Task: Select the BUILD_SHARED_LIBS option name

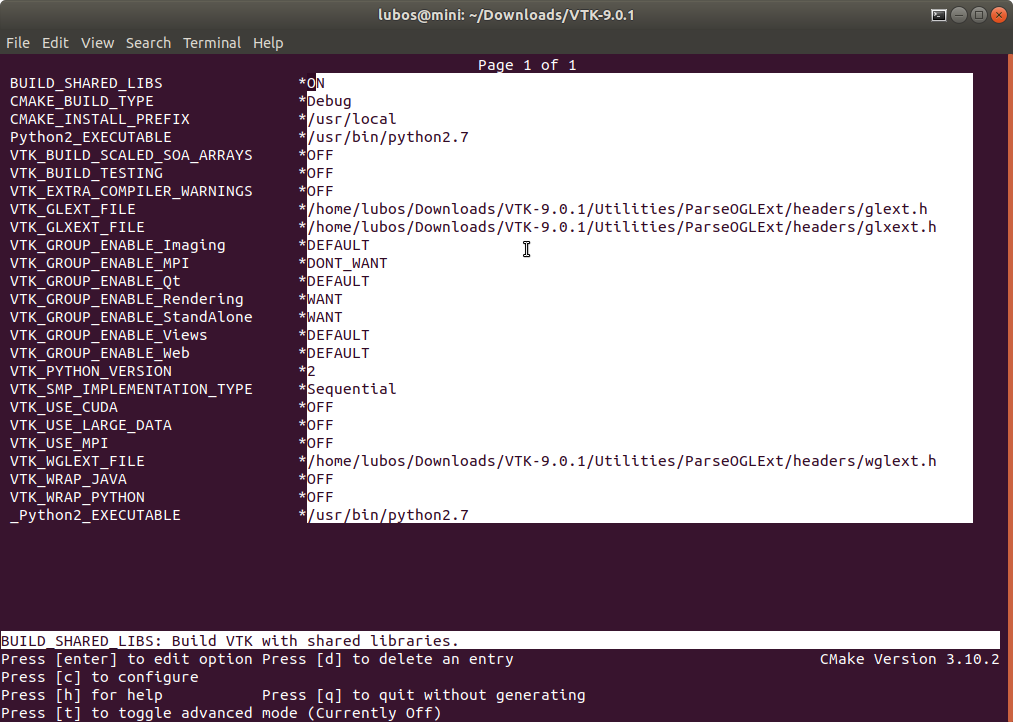Action: coord(86,83)
